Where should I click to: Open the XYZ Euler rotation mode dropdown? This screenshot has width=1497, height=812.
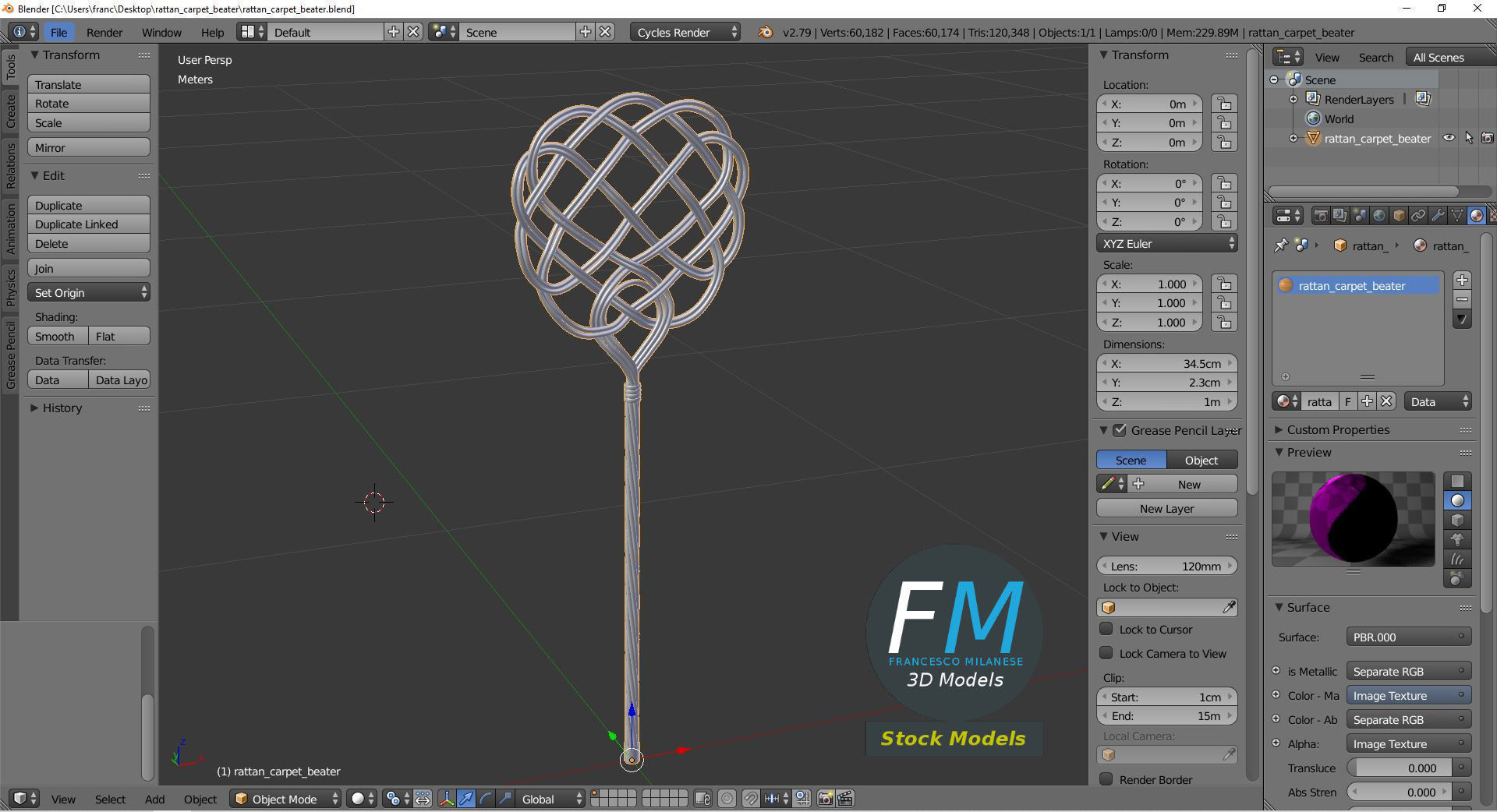click(1167, 243)
